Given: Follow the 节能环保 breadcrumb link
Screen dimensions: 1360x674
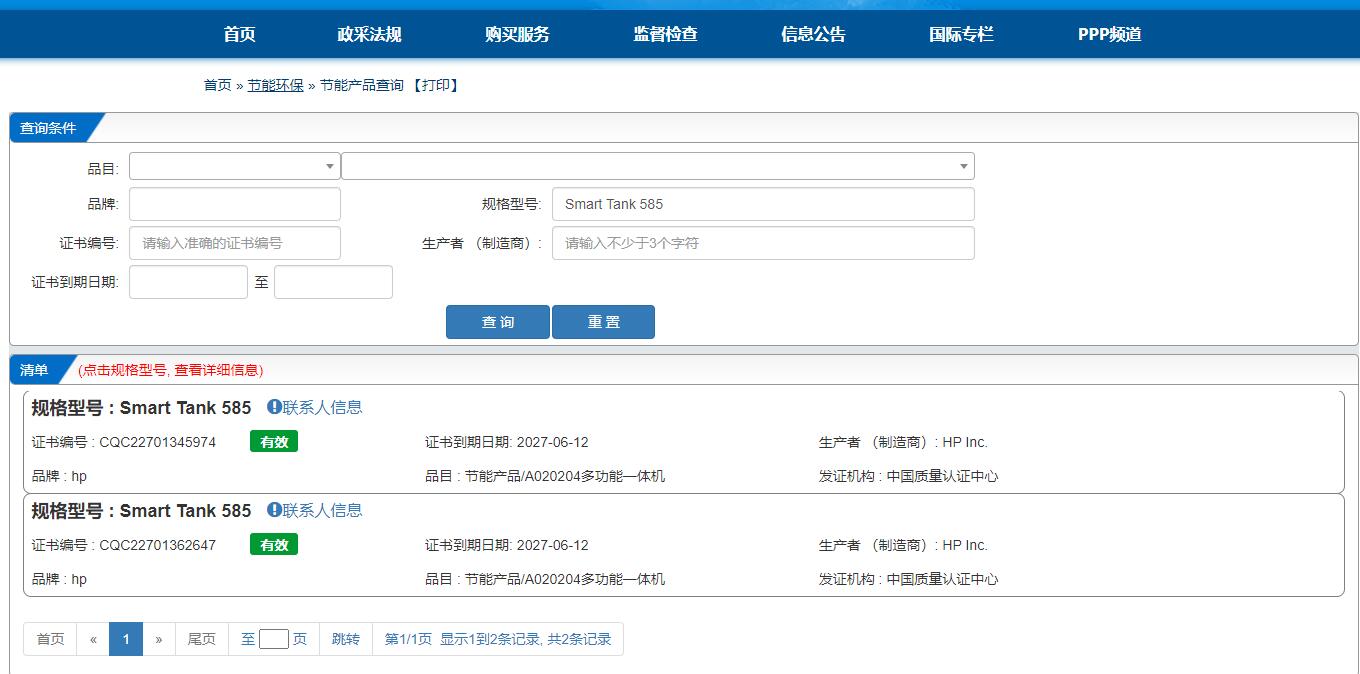Looking at the screenshot, I should click(275, 85).
